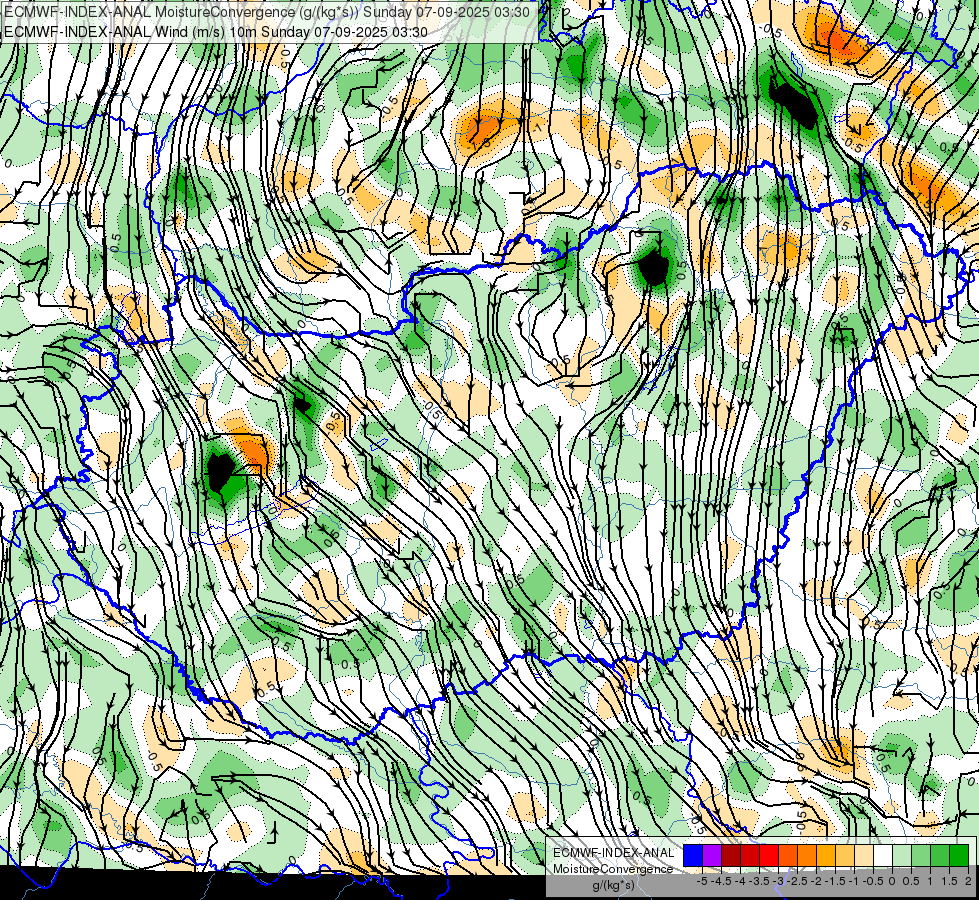Pick the orange-red swatch between -3 and -2.5
This screenshot has height=900, width=979.
coord(789,855)
